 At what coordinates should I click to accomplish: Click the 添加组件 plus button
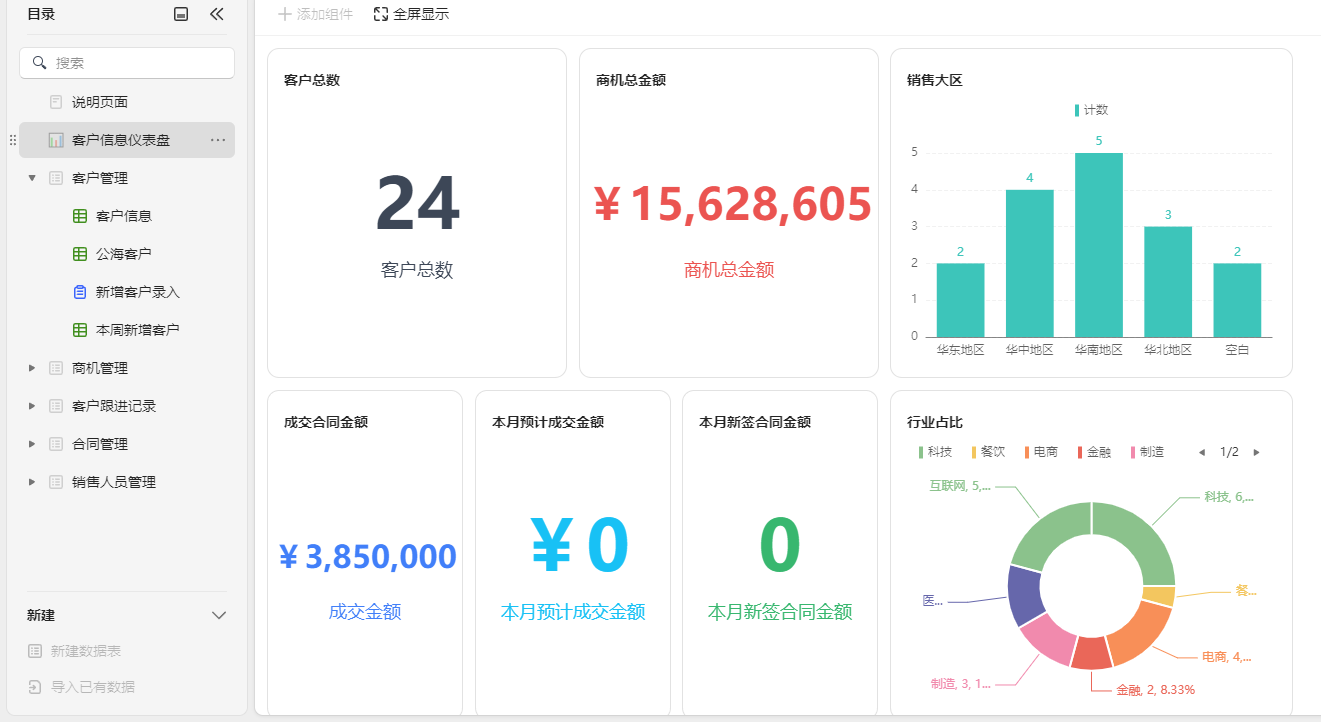coord(285,14)
